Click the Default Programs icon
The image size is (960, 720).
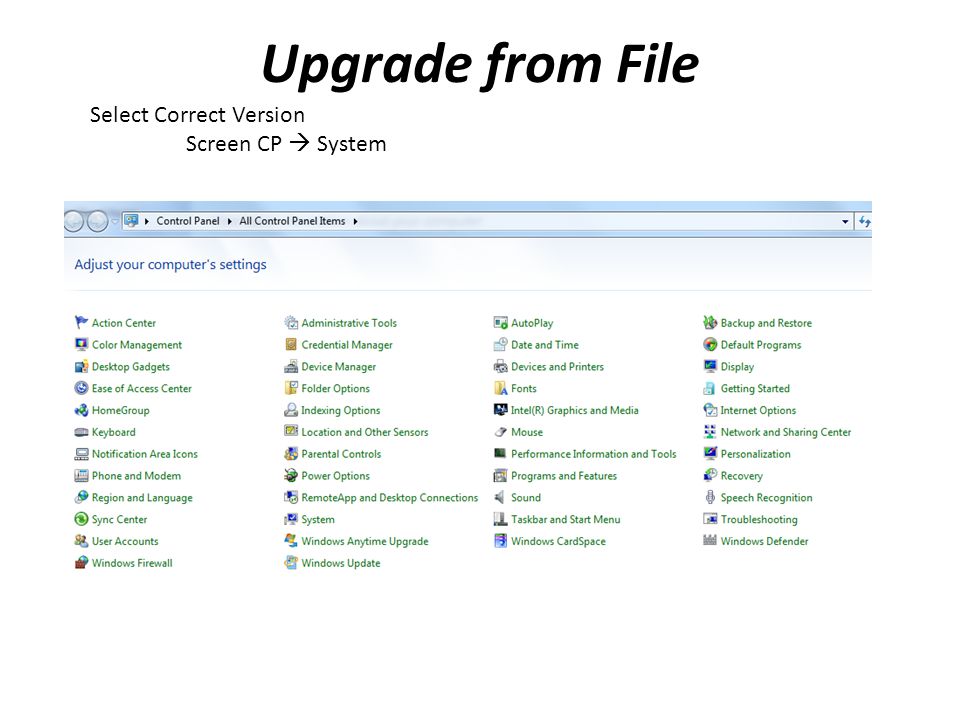point(710,344)
